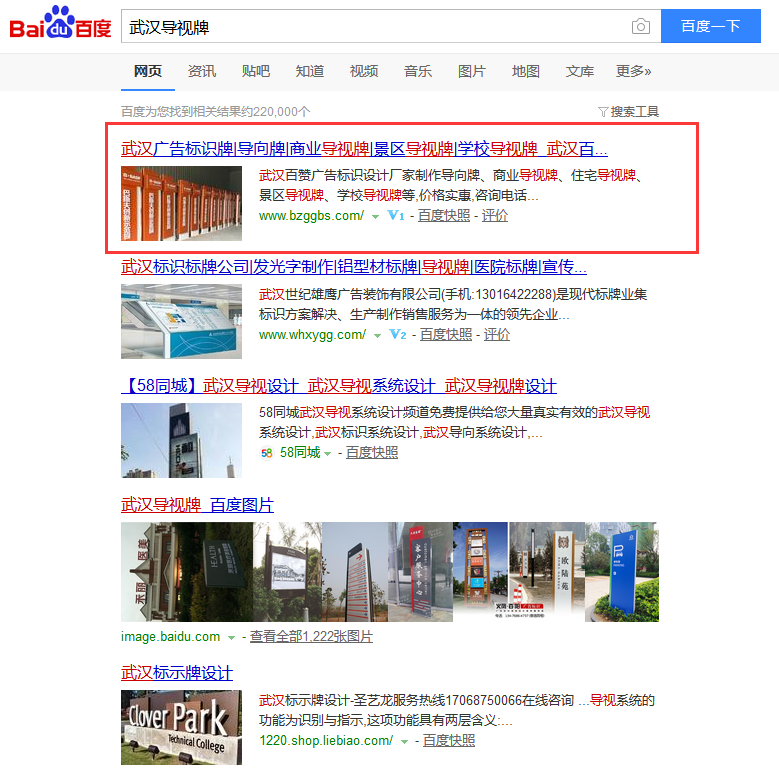Click the Clover Park result thumbnail
The image size is (779, 775).
tap(181, 727)
